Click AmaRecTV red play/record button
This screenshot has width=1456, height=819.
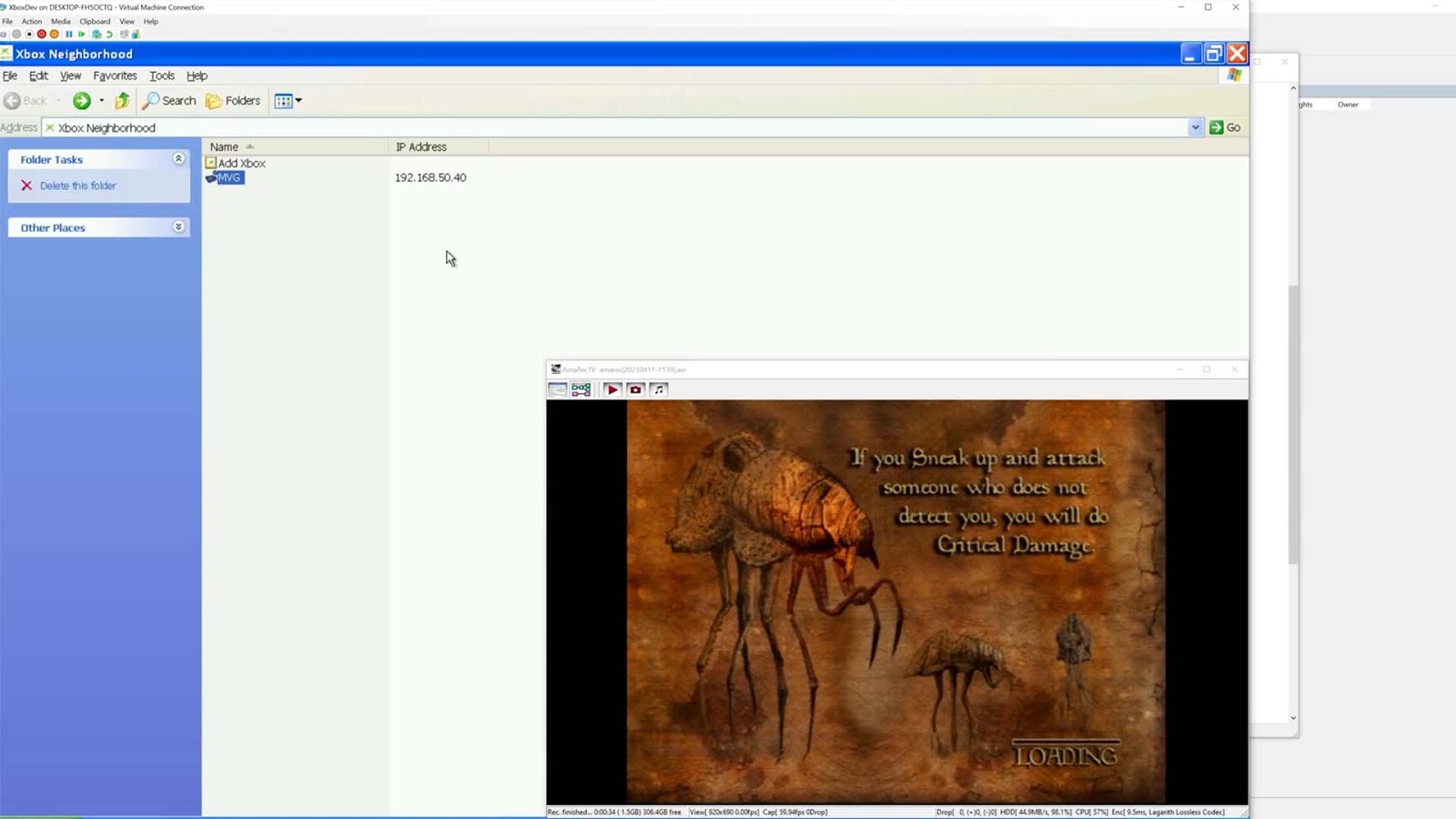[x=612, y=389]
